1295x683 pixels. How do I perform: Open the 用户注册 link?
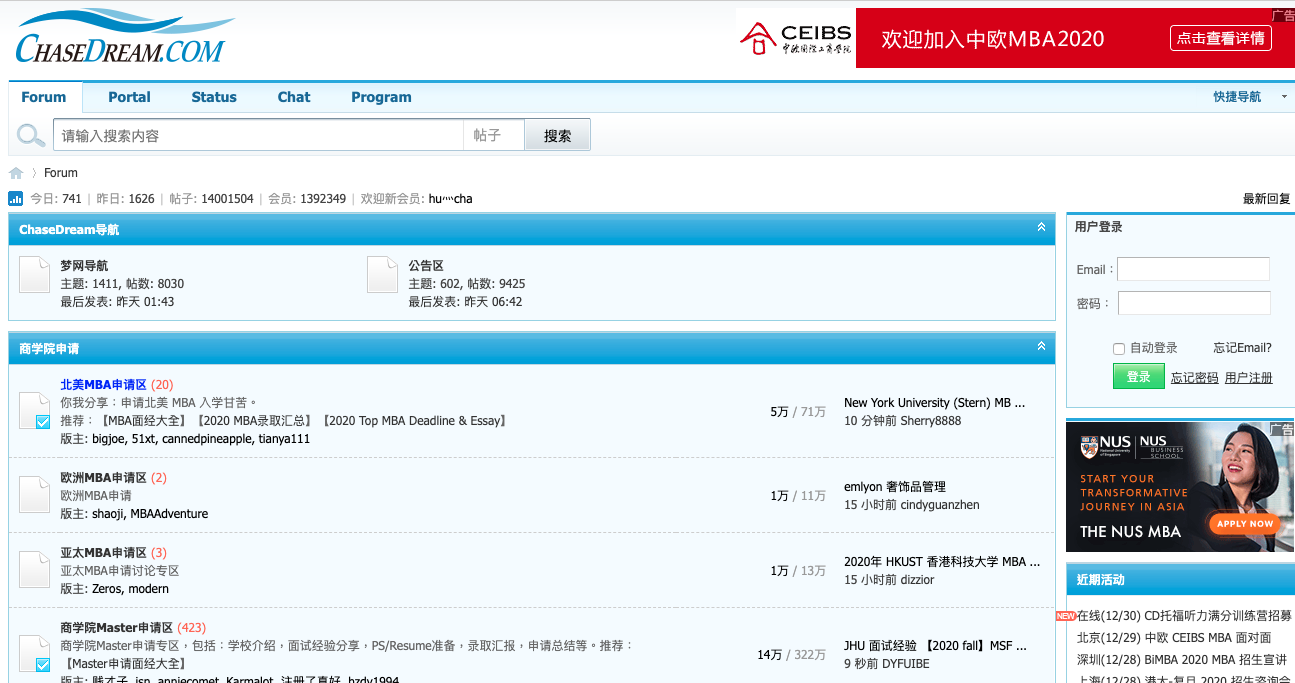1249,378
